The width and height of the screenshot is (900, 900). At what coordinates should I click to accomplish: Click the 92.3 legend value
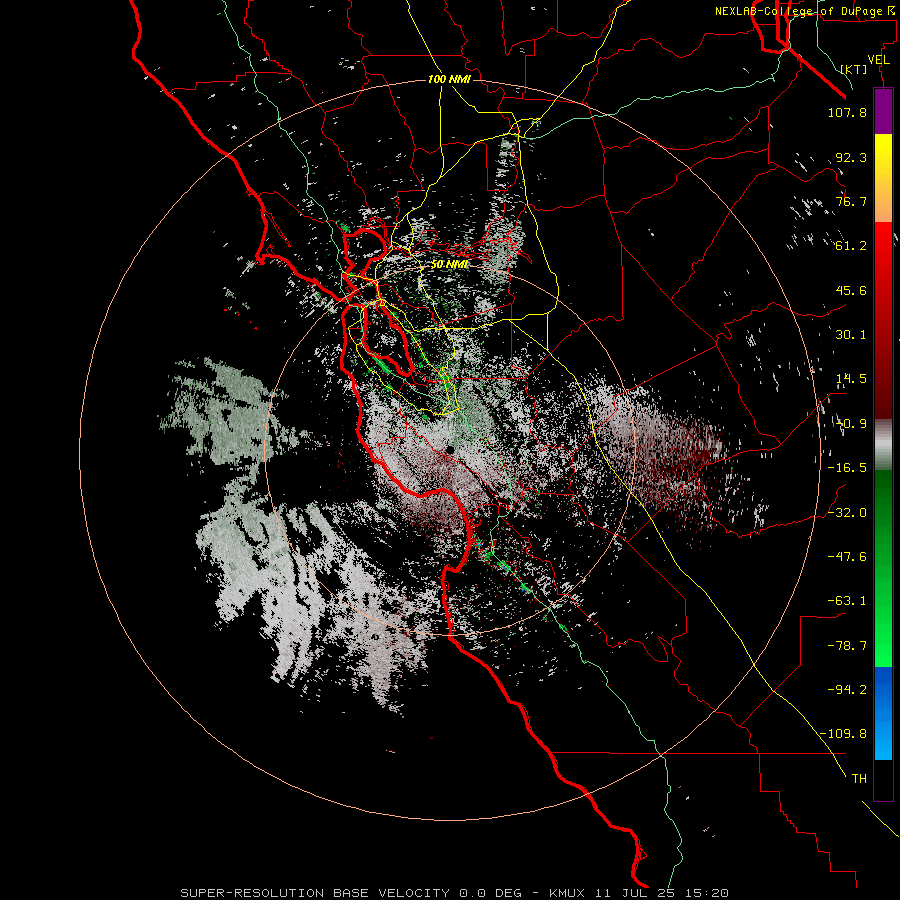tap(851, 157)
